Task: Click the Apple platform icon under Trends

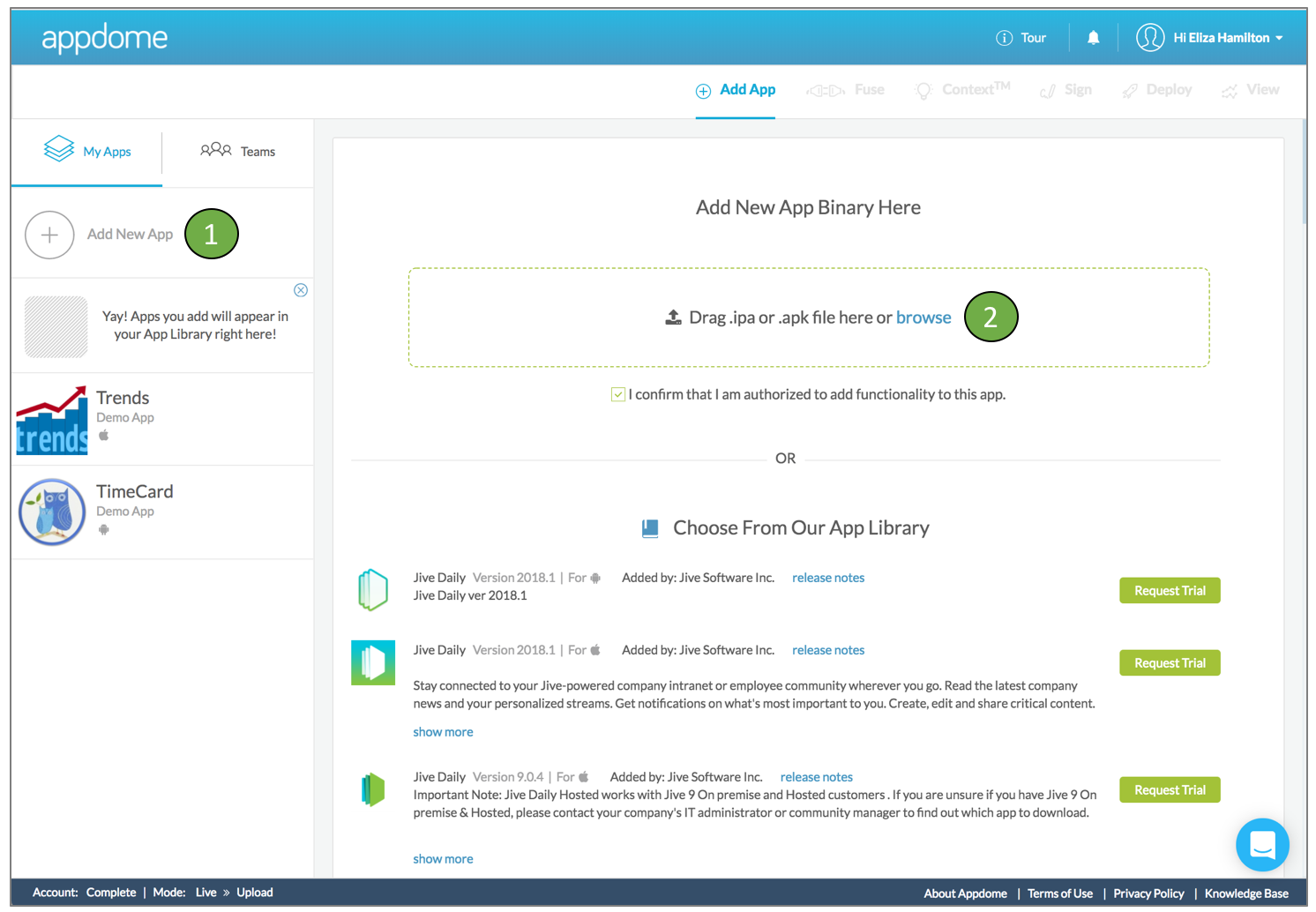Action: (103, 435)
